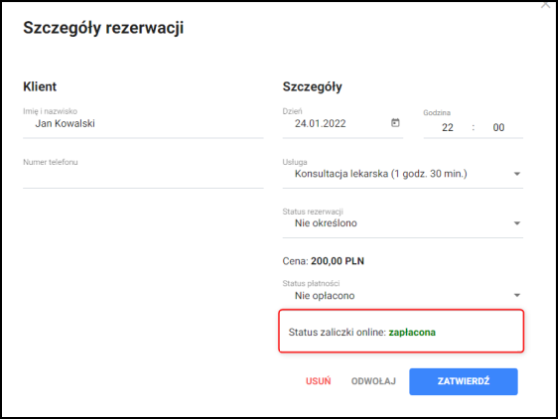
Task: Click the ZATWIERDŹ button
Action: pyautogui.click(x=463, y=381)
